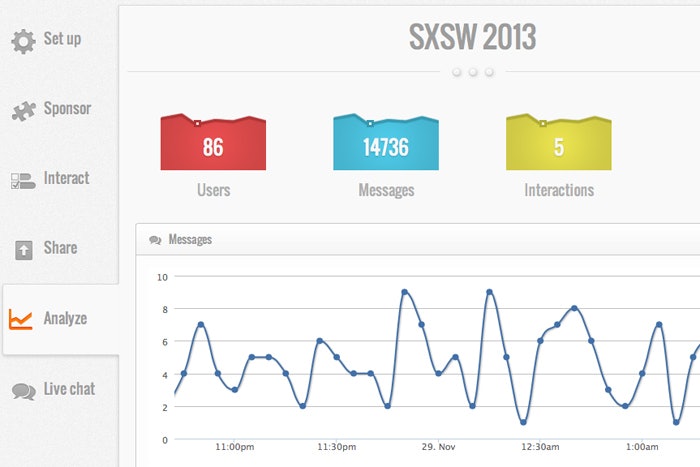
Task: Click the SXSW 2013 title
Action: [x=472, y=37]
